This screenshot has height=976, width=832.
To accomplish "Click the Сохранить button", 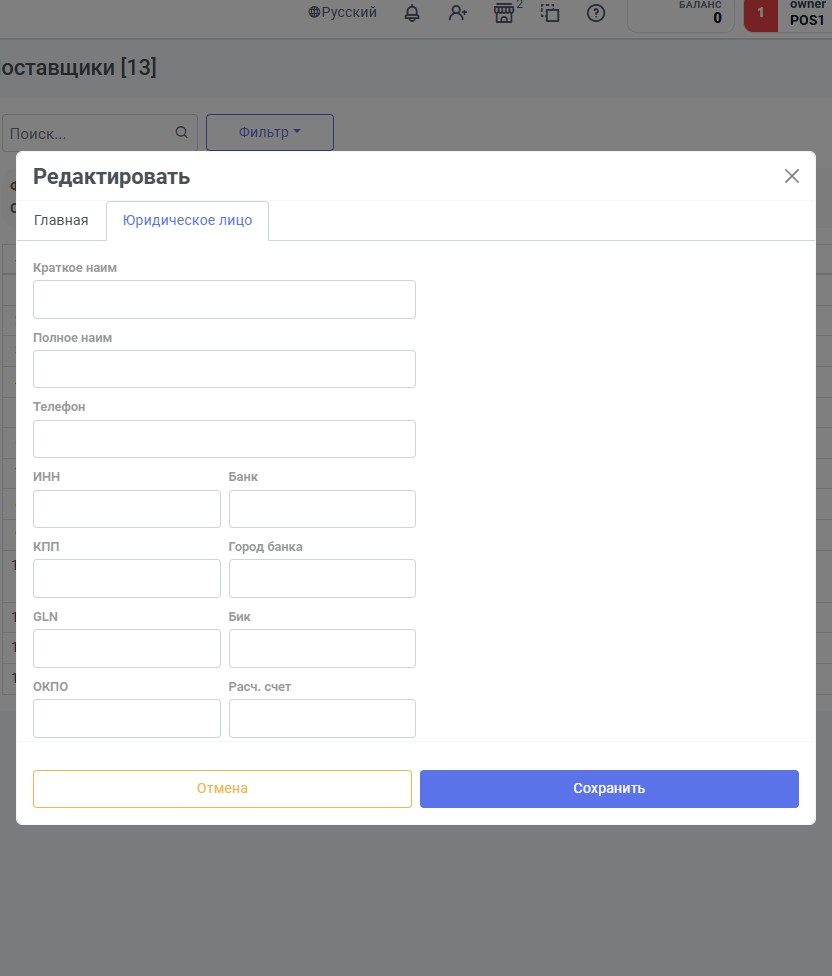I will coord(609,789).
